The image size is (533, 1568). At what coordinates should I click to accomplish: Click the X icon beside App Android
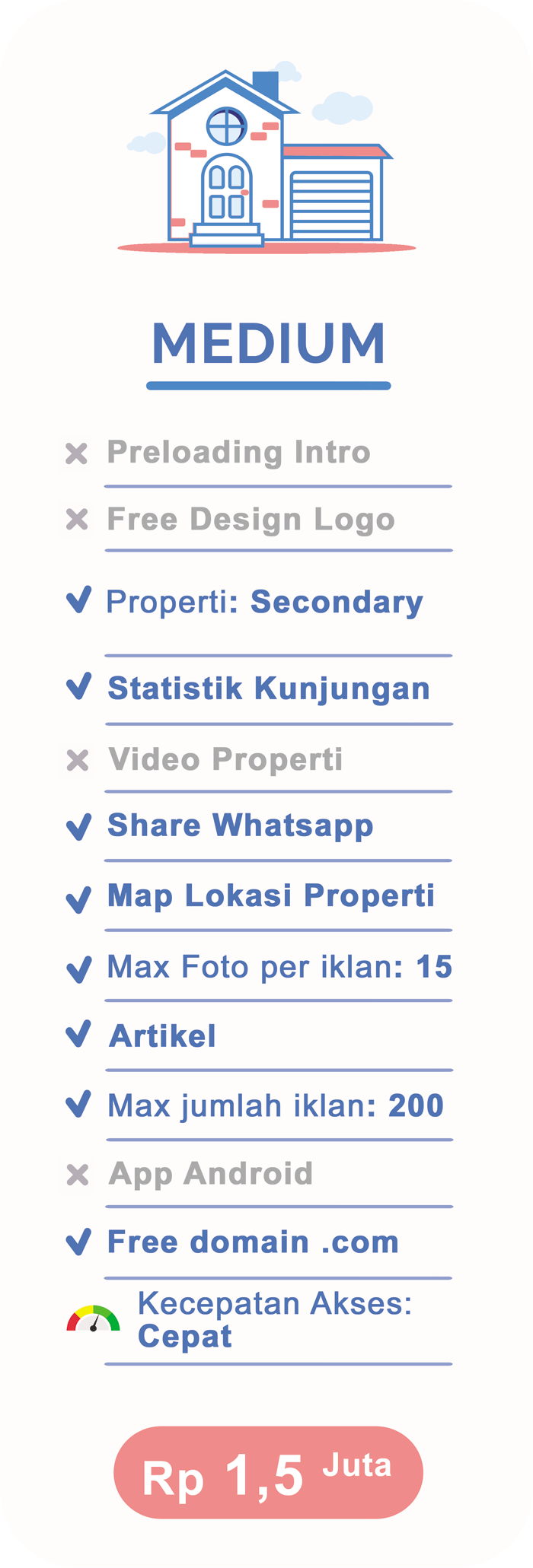click(x=78, y=1175)
